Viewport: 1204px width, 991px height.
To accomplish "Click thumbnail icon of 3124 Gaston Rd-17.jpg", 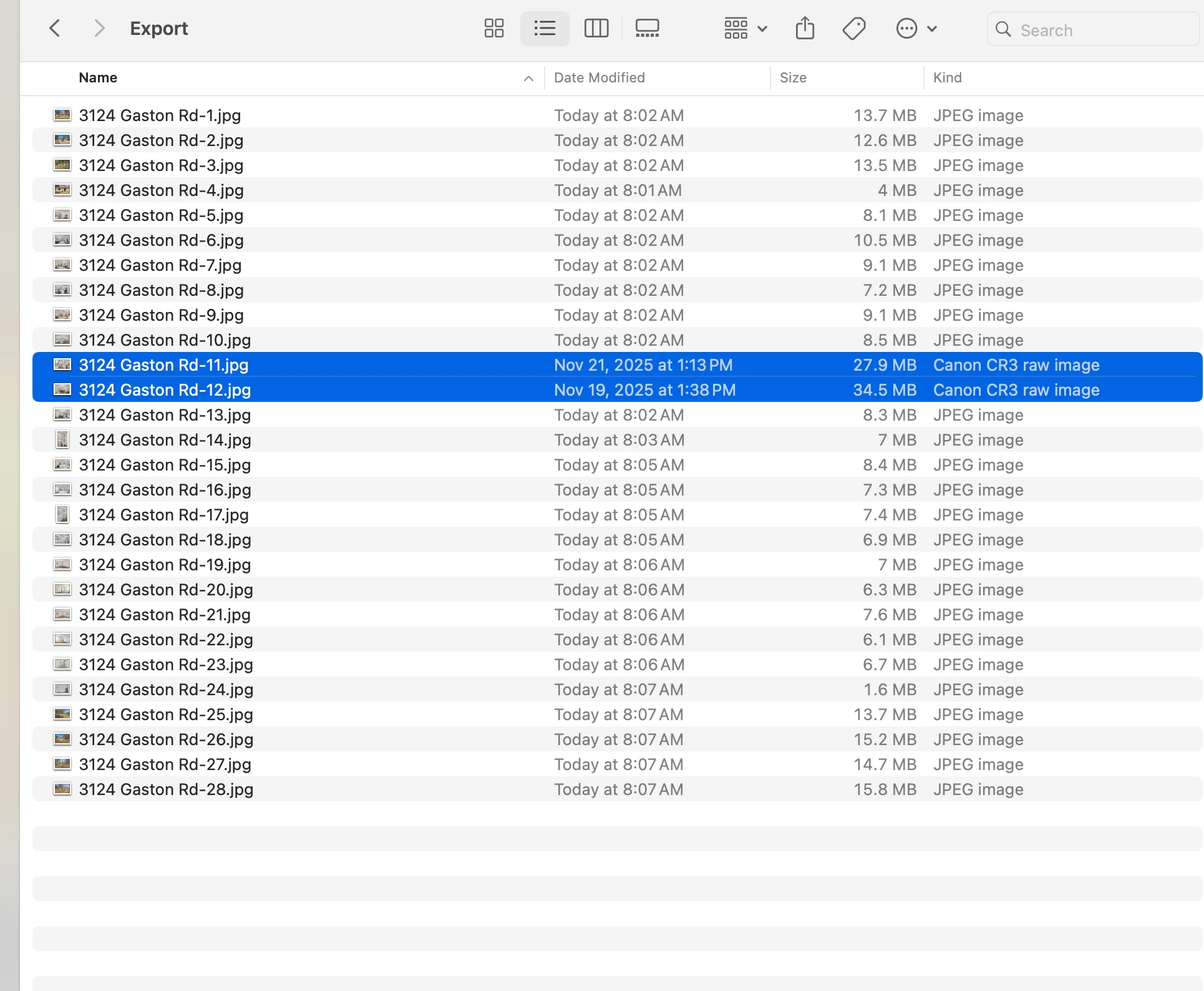I will [x=62, y=514].
